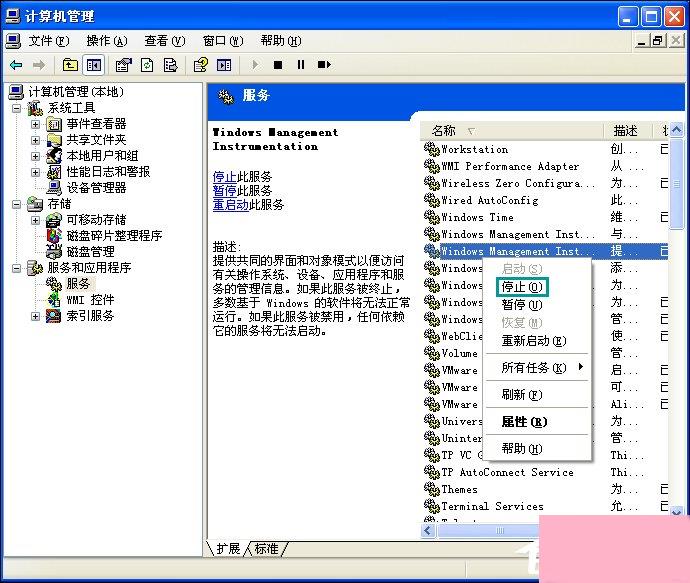Click the 停止 this service link
This screenshot has width=690, height=583.
(224, 177)
